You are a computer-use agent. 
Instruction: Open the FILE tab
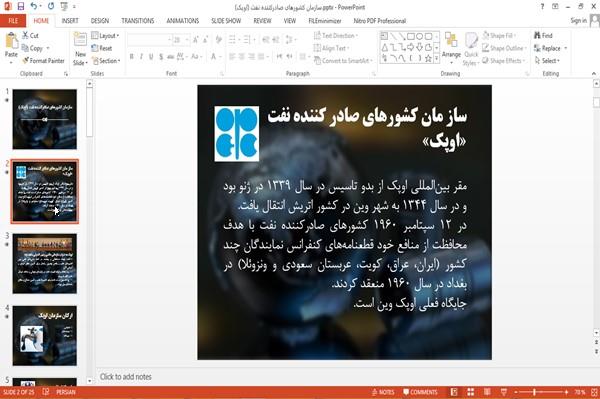pyautogui.click(x=13, y=21)
